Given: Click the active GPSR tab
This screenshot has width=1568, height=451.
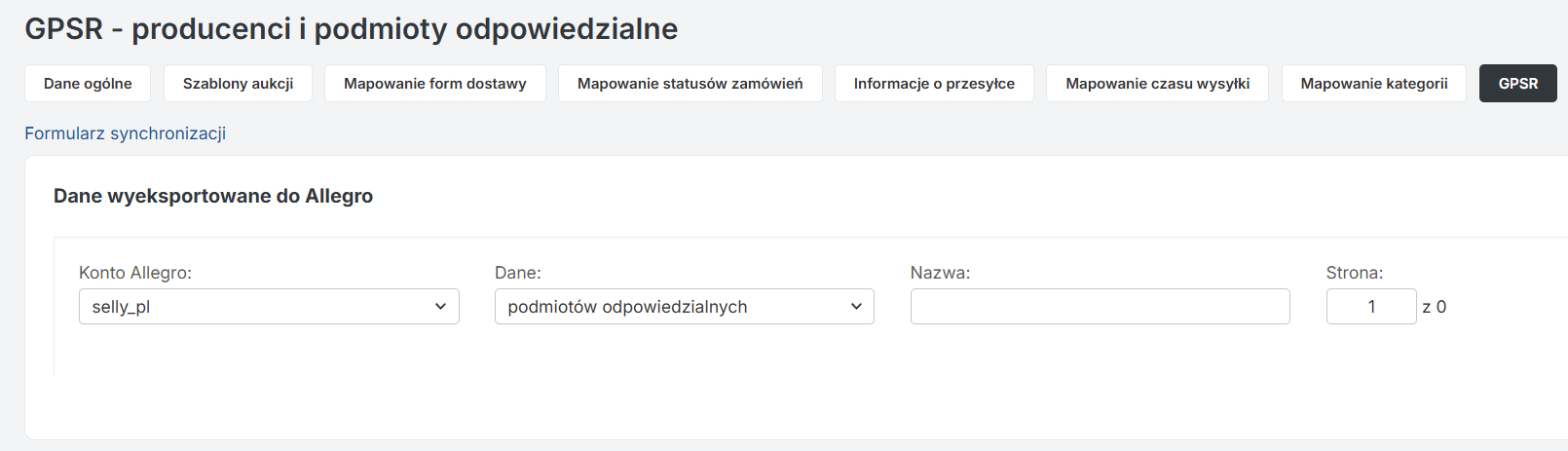Looking at the screenshot, I should pyautogui.click(x=1517, y=84).
